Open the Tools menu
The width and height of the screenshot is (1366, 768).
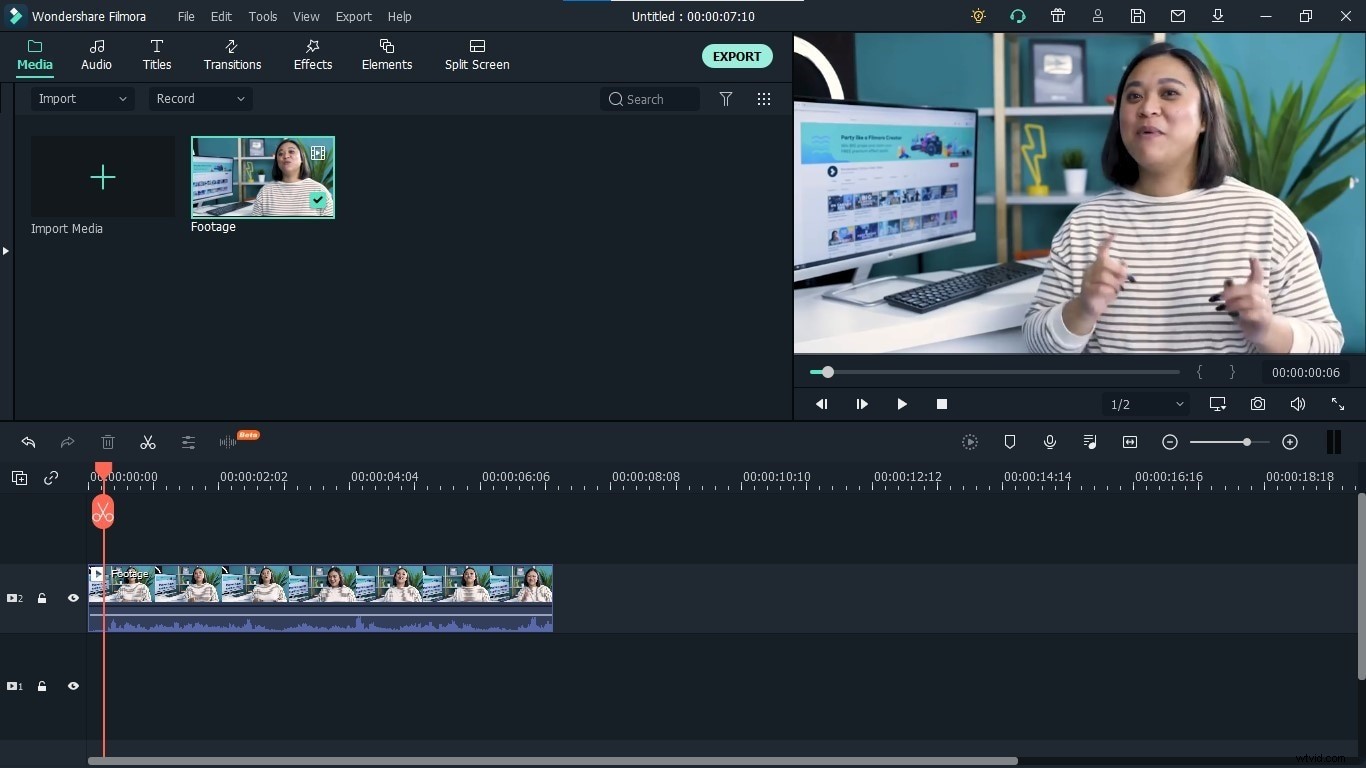coord(262,16)
